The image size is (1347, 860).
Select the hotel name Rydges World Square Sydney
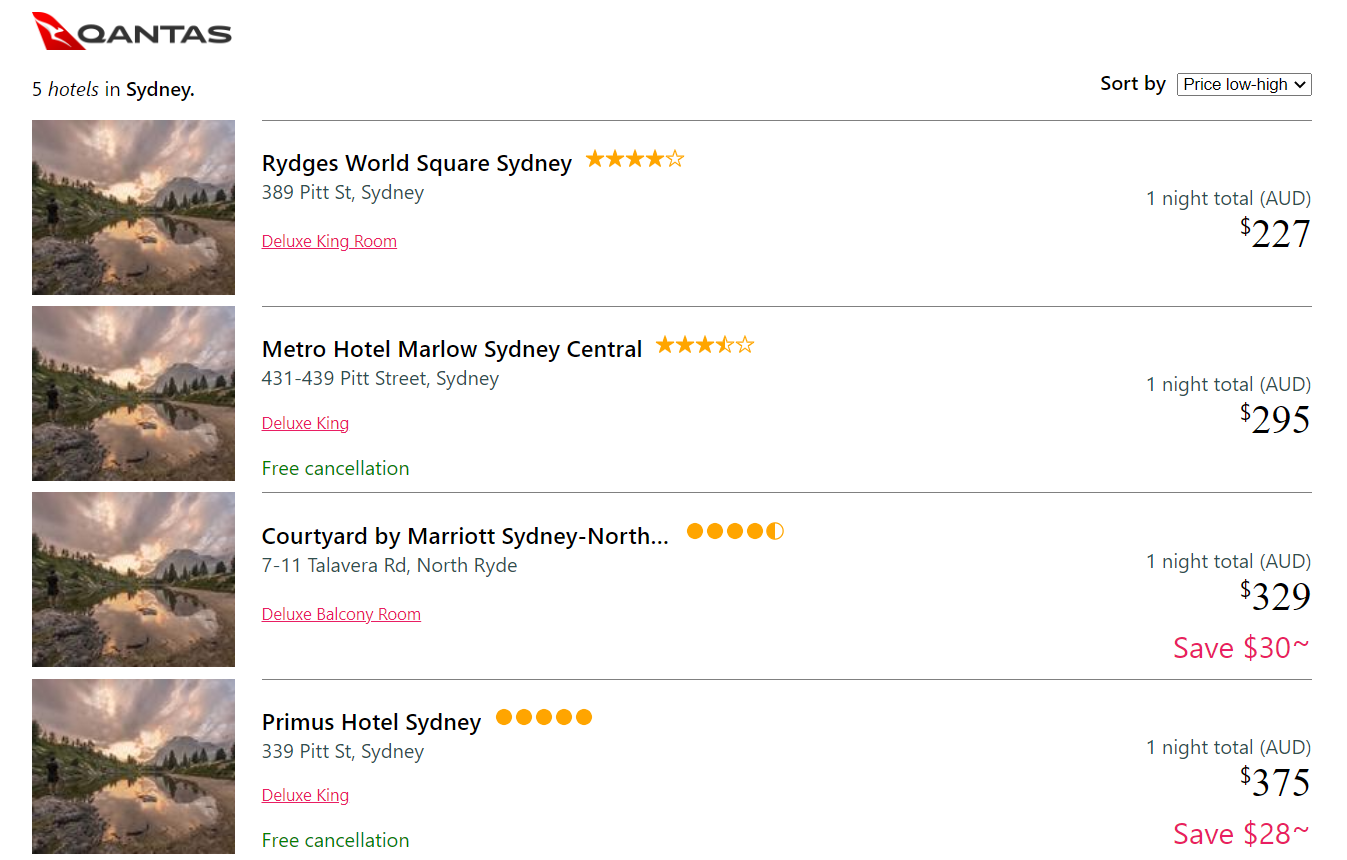416,162
